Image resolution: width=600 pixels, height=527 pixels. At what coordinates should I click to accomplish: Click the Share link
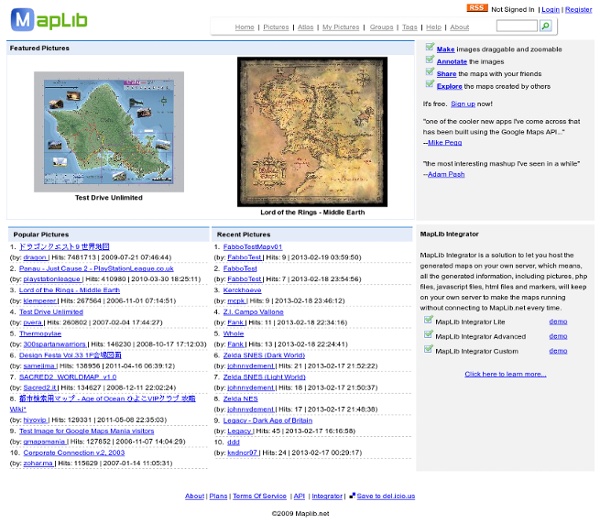click(446, 74)
